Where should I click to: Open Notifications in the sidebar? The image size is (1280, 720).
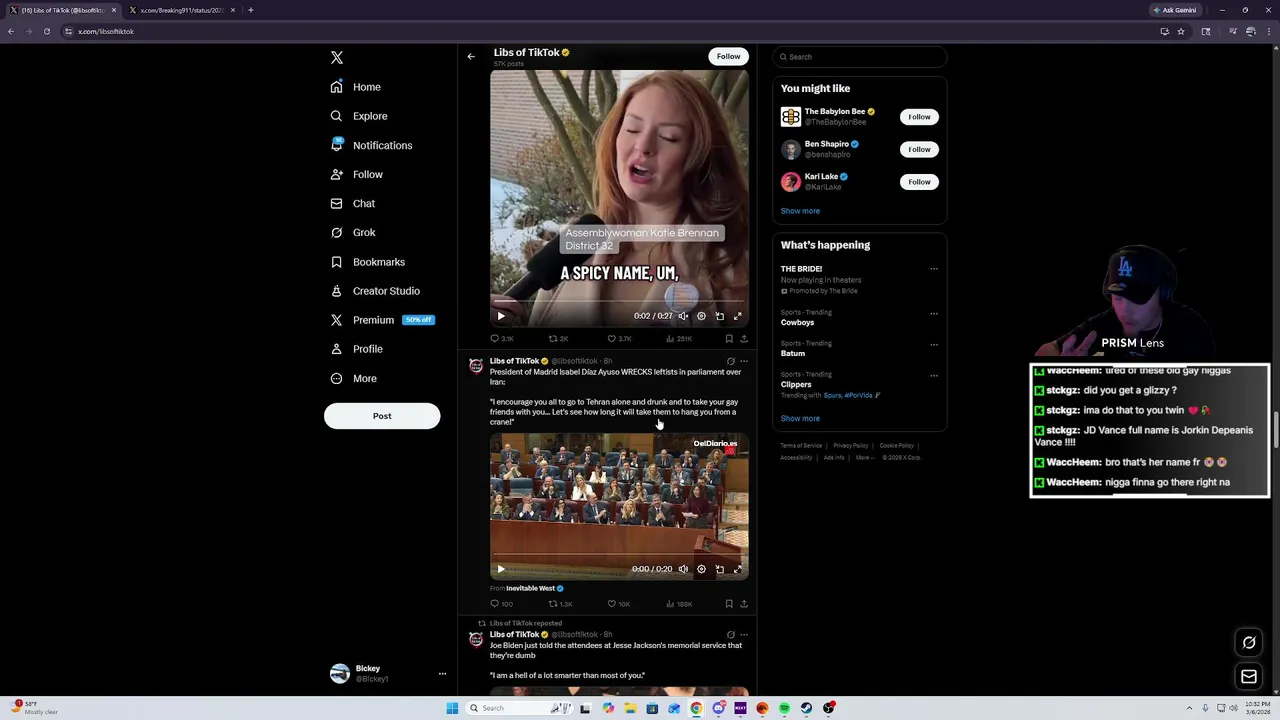point(371,145)
